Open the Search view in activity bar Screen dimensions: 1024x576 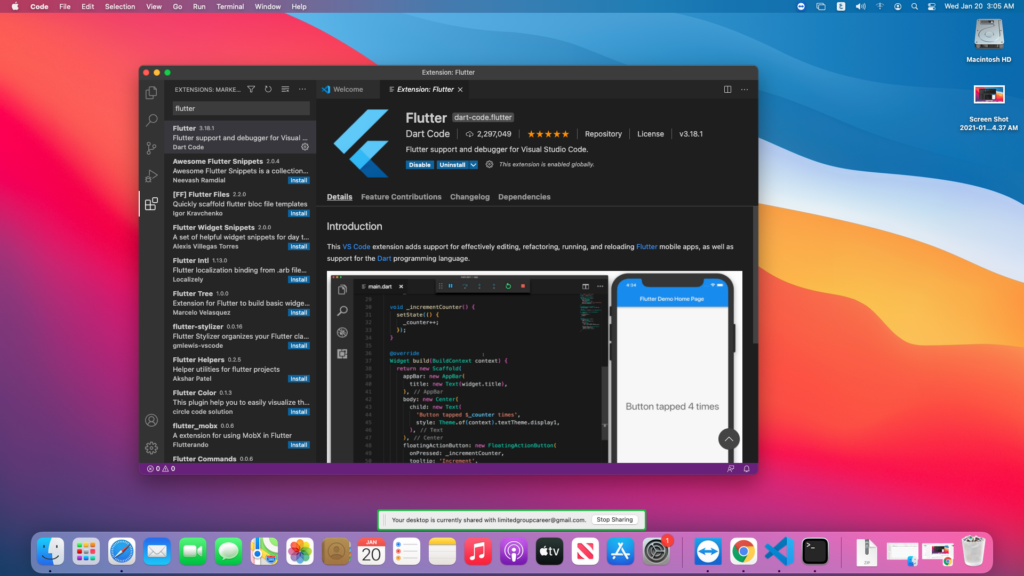[x=152, y=120]
